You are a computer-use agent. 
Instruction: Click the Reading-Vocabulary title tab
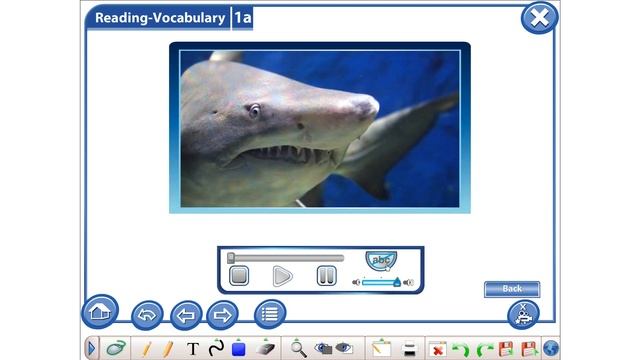click(x=160, y=18)
